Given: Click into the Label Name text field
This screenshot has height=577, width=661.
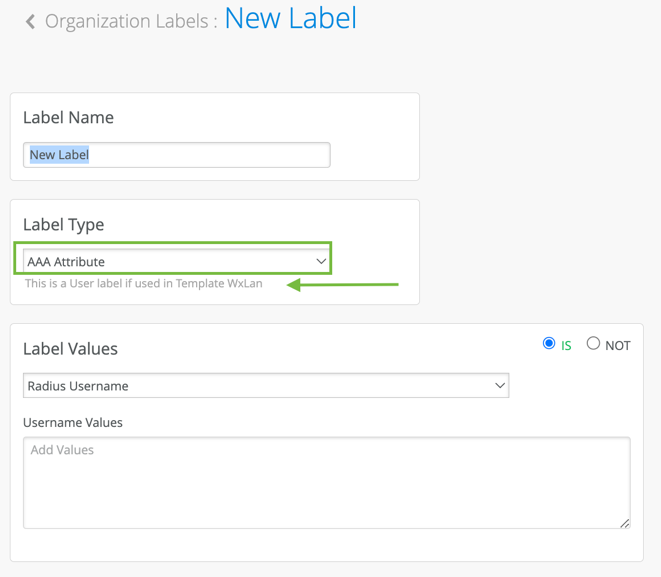Looking at the screenshot, I should (x=176, y=155).
